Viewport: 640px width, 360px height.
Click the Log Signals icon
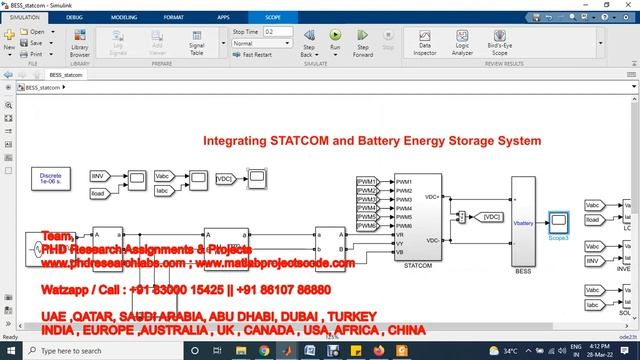coord(118,43)
